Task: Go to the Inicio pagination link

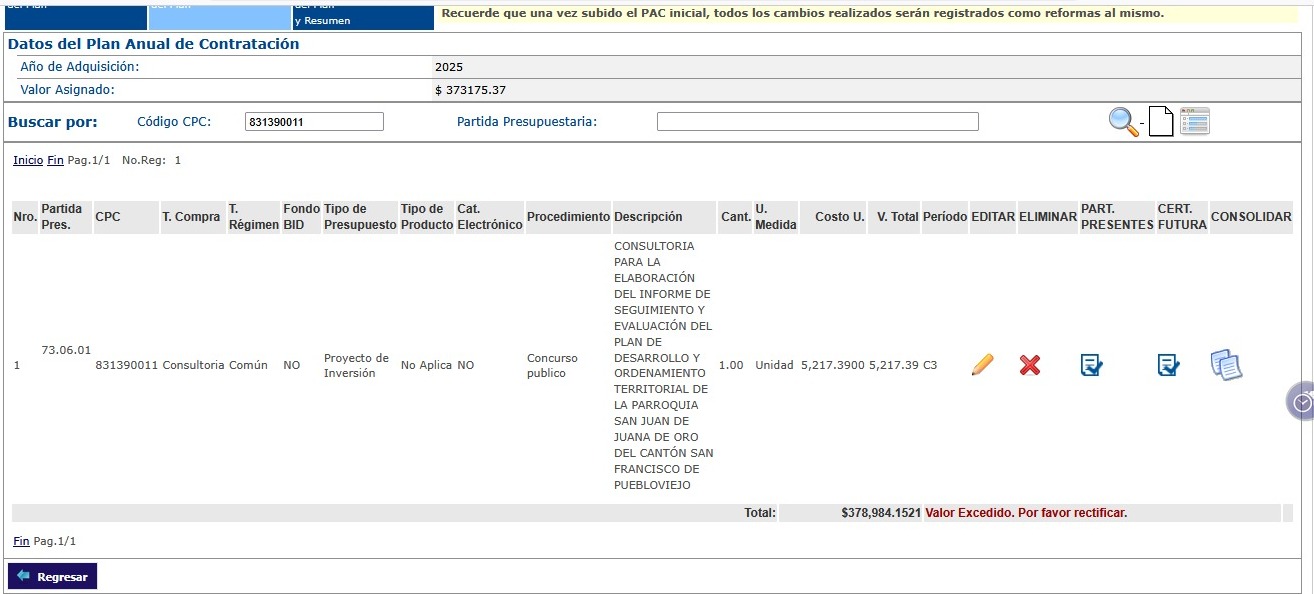Action: tap(28, 160)
